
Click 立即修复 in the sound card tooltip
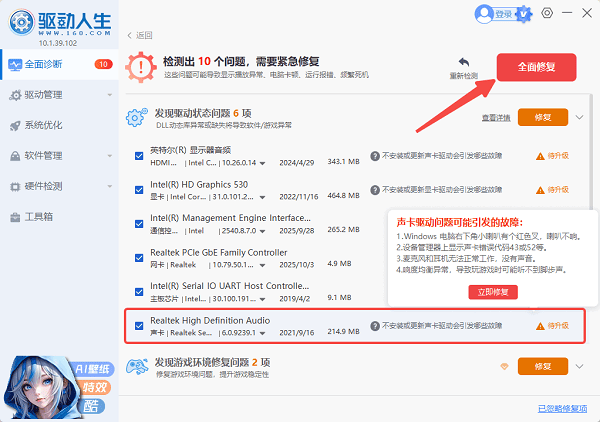492,292
